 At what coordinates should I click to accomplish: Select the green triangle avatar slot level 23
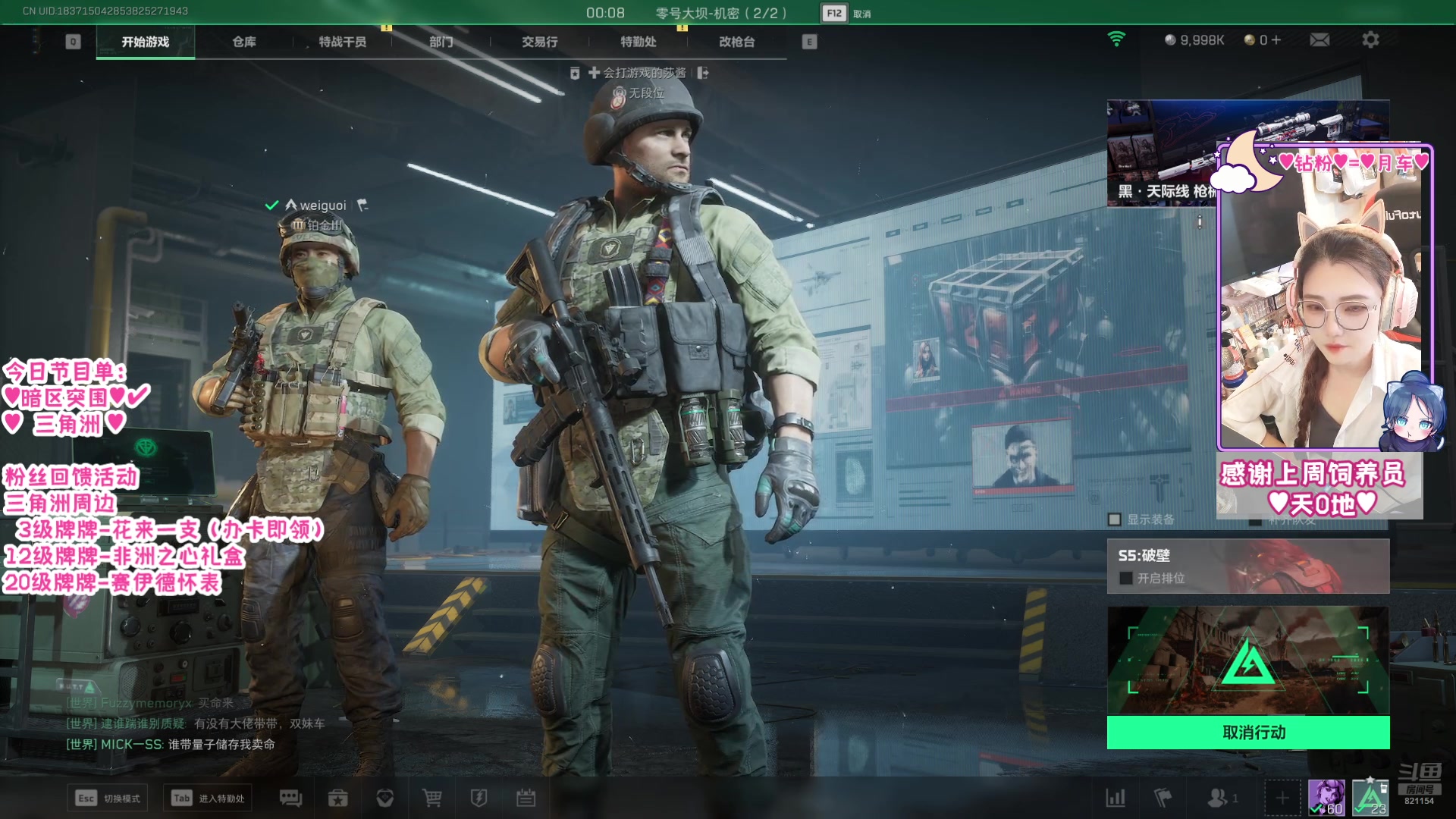tap(1370, 798)
